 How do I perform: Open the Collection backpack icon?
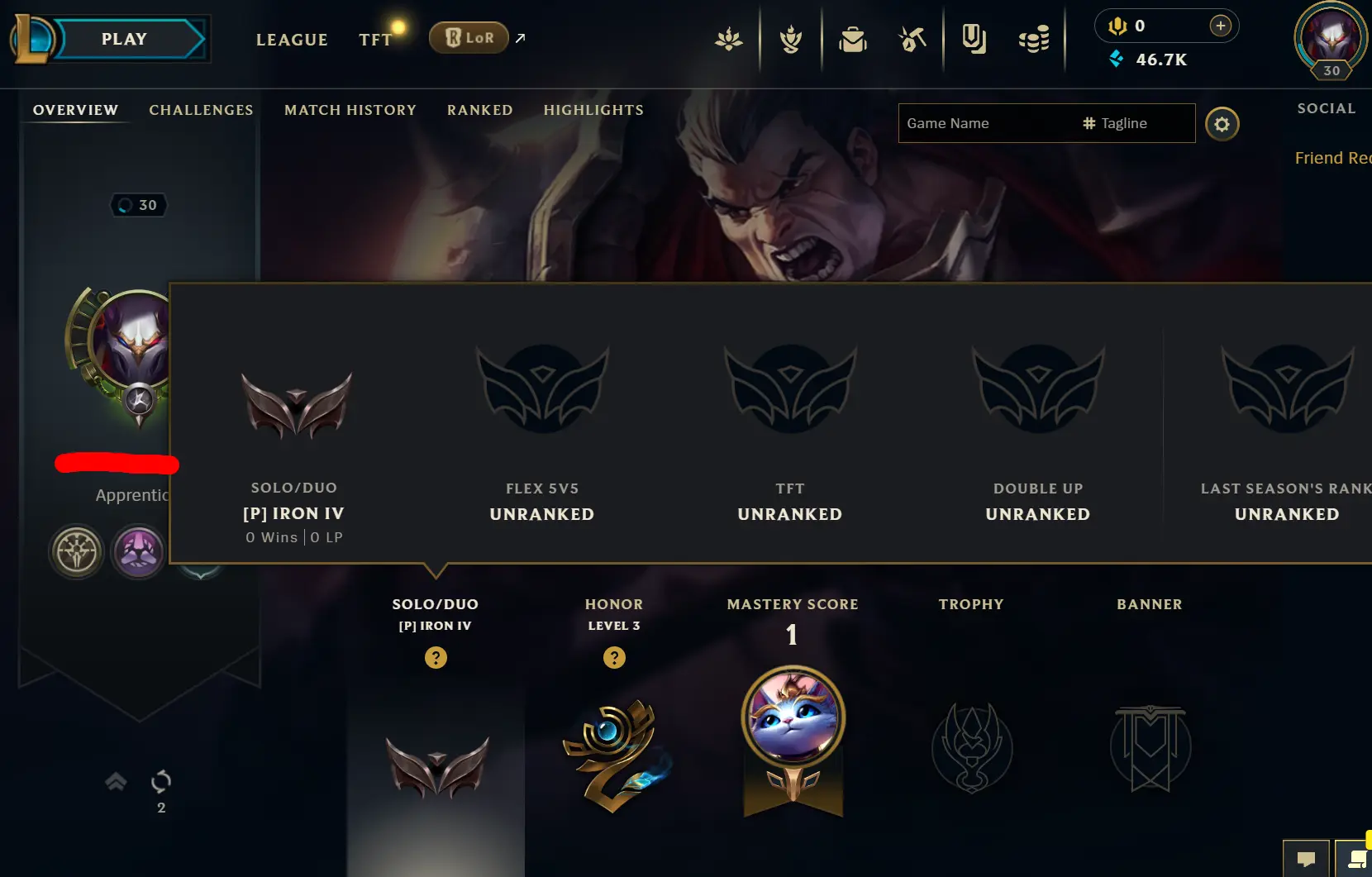(852, 39)
